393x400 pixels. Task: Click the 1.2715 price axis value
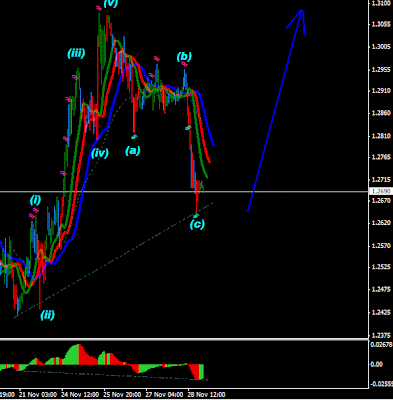(381, 180)
